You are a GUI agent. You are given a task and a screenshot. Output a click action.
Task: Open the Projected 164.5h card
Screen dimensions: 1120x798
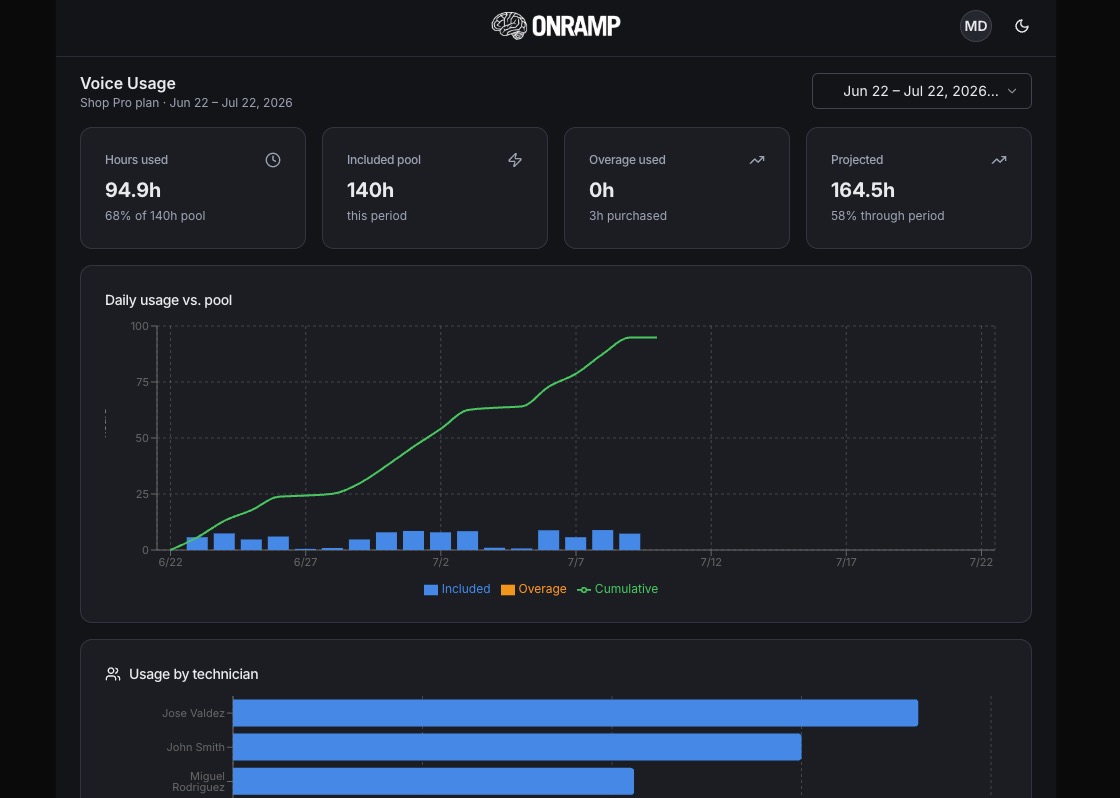click(x=919, y=188)
